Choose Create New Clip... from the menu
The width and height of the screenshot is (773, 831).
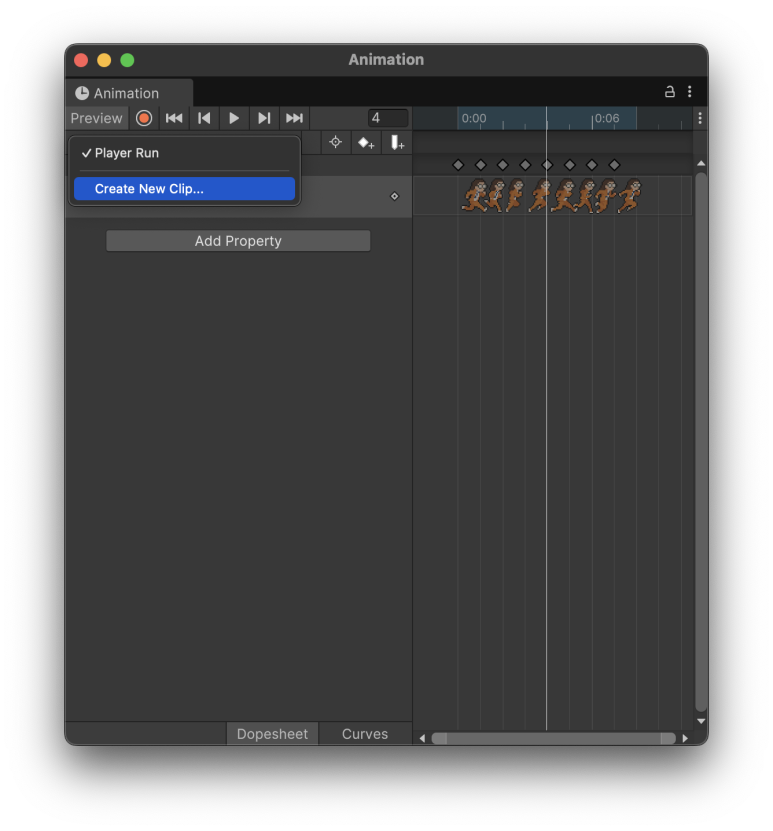pos(184,189)
